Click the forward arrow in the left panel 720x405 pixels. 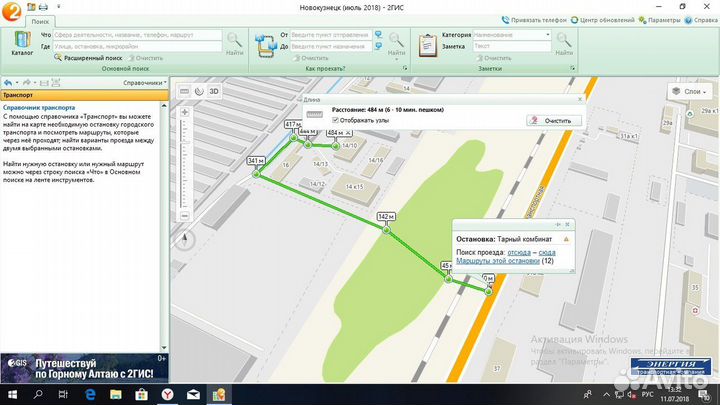click(x=27, y=83)
